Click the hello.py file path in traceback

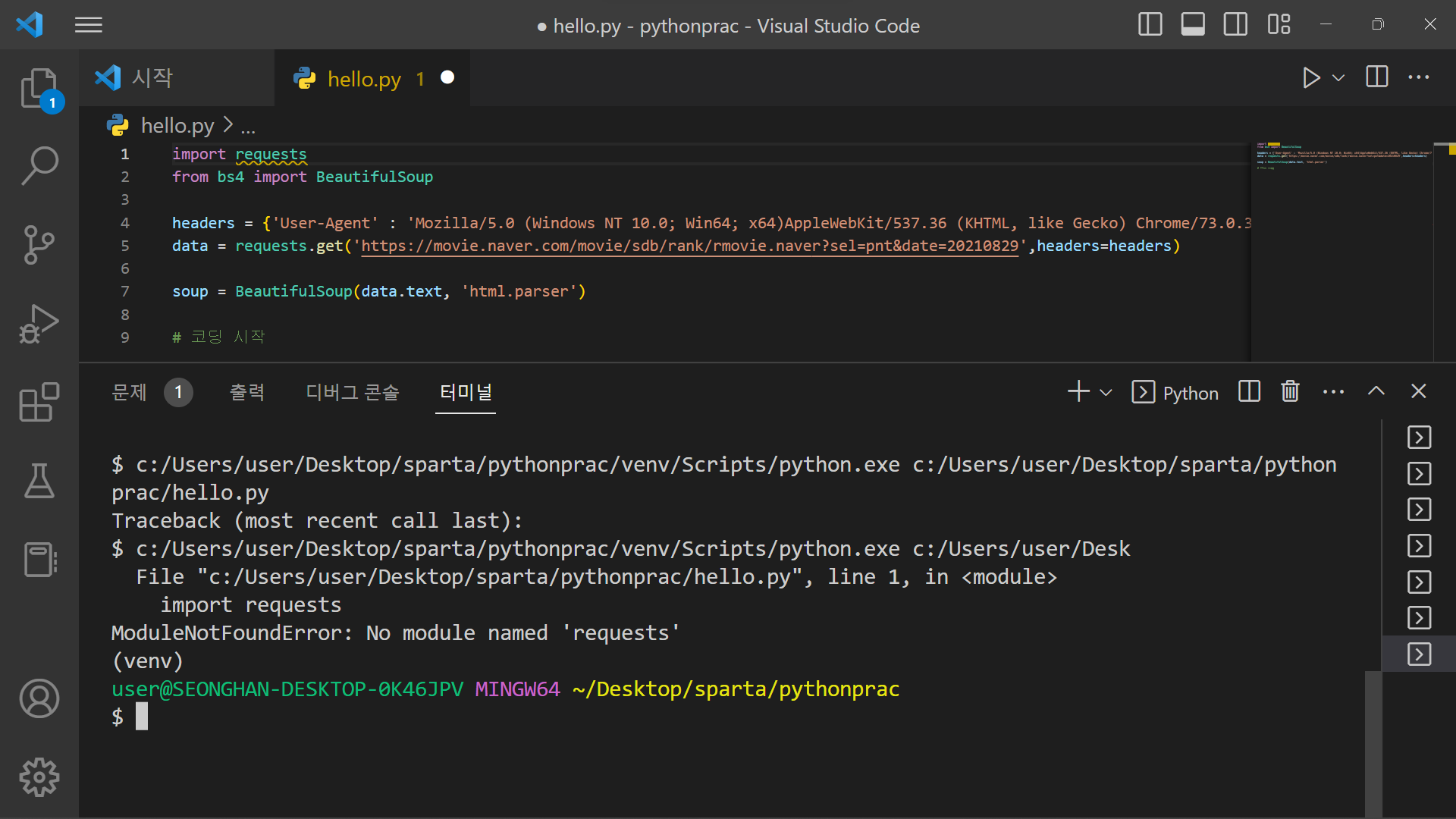tap(500, 577)
